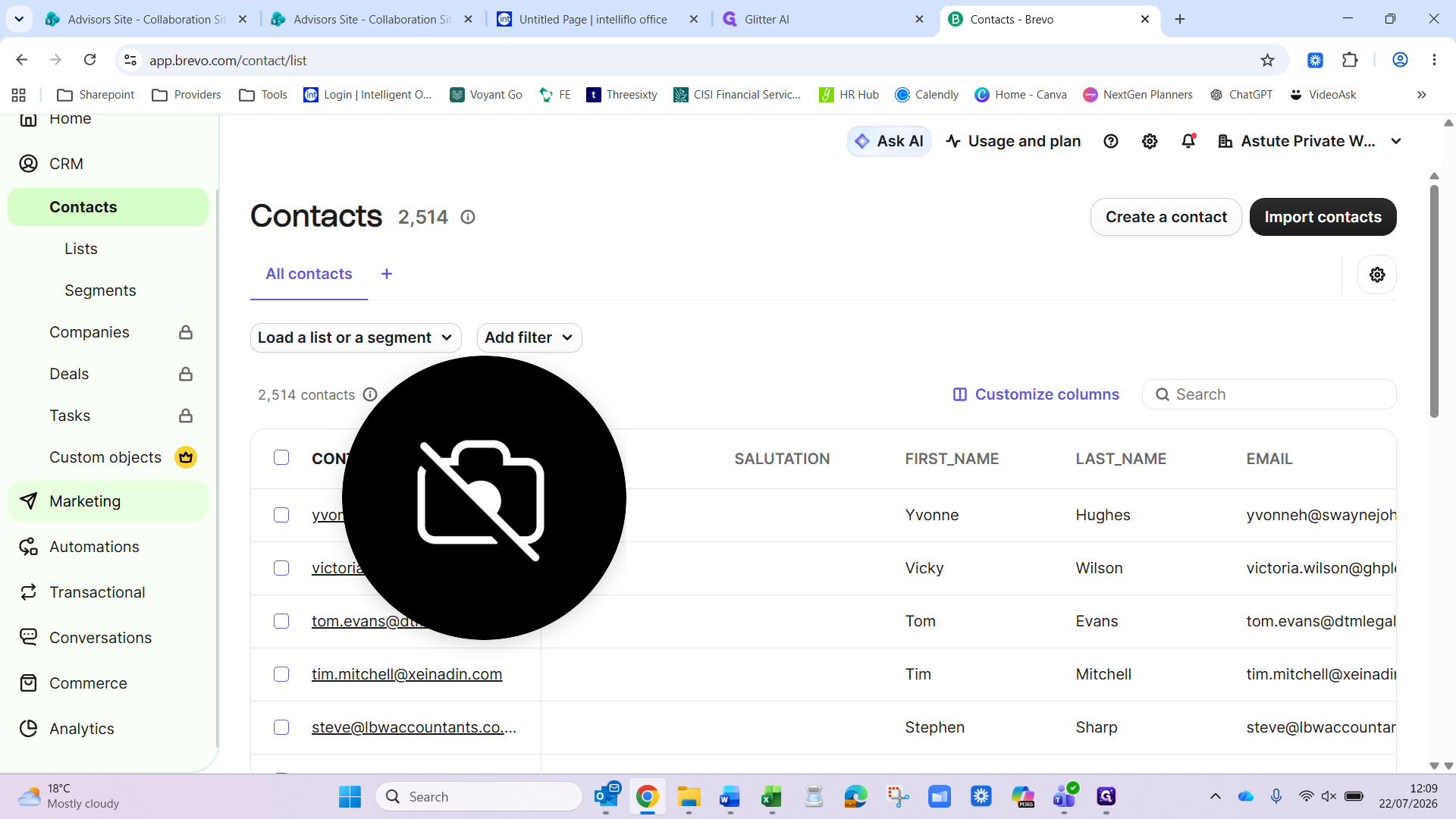Open Chrome profile icon
This screenshot has width=1456, height=819.
tap(1400, 60)
